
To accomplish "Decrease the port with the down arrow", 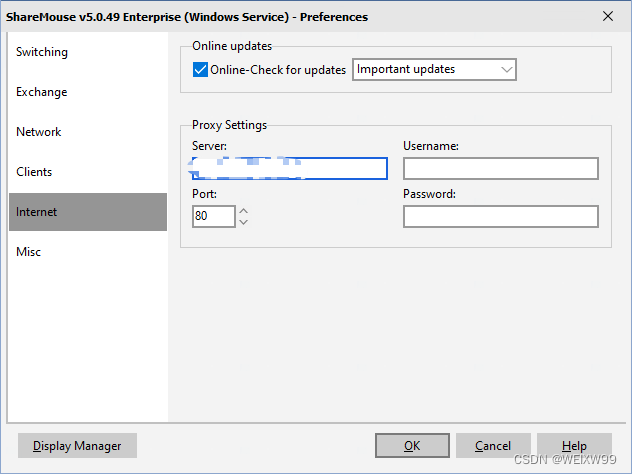I will tap(243, 222).
